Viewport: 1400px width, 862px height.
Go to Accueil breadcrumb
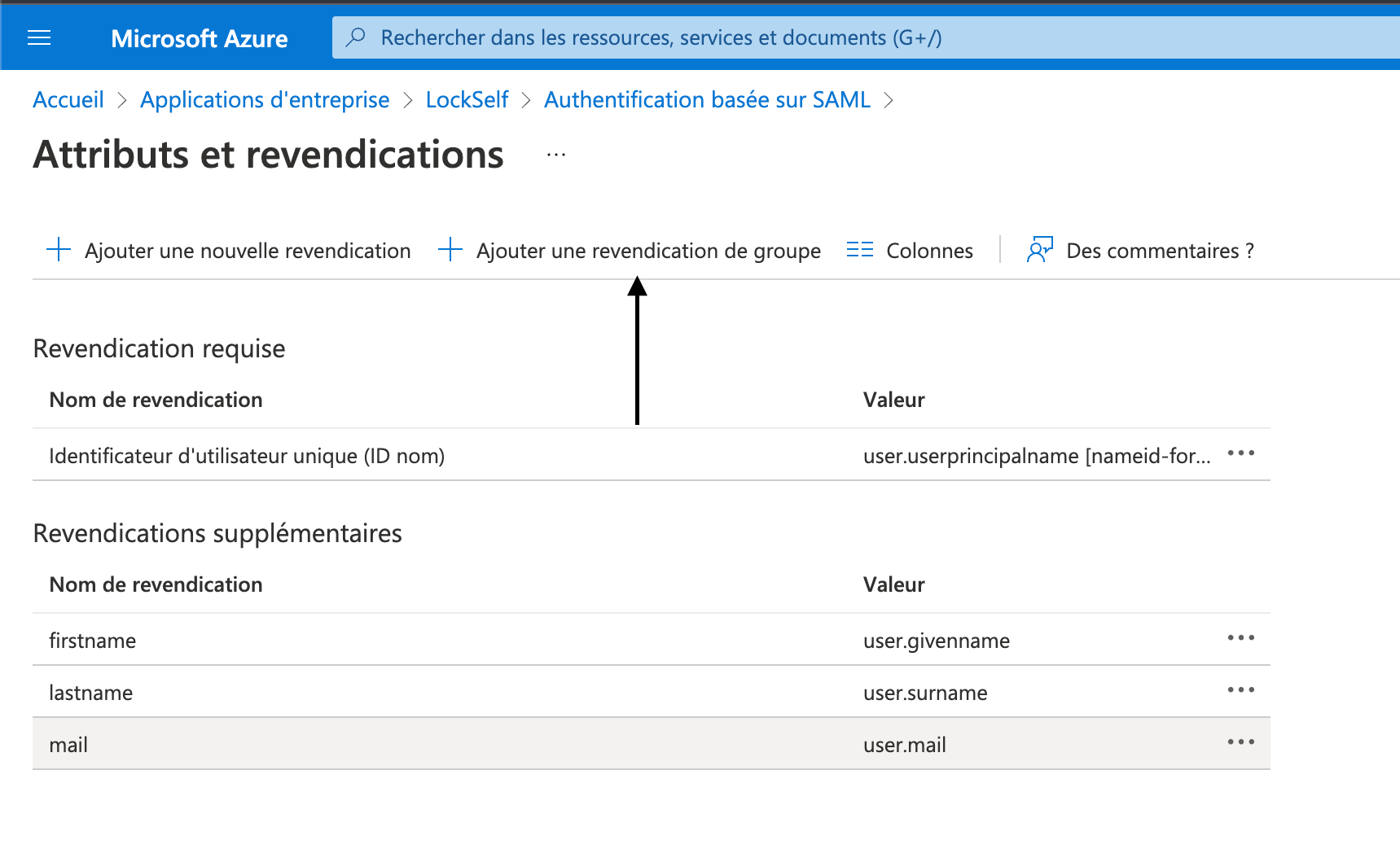point(68,99)
